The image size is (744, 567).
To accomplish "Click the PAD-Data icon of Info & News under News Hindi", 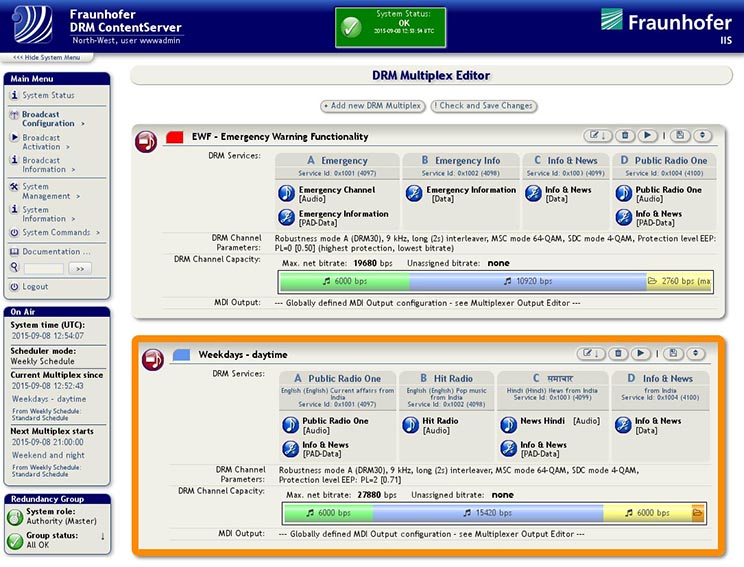I will point(509,449).
